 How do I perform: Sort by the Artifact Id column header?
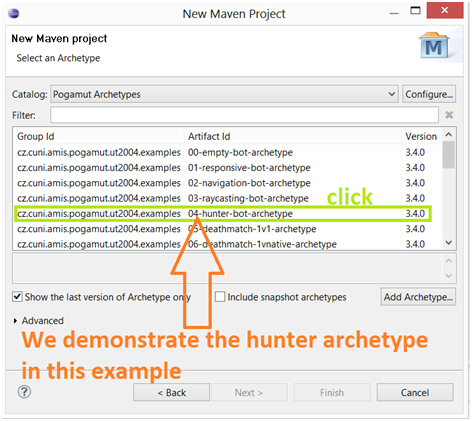pos(293,136)
